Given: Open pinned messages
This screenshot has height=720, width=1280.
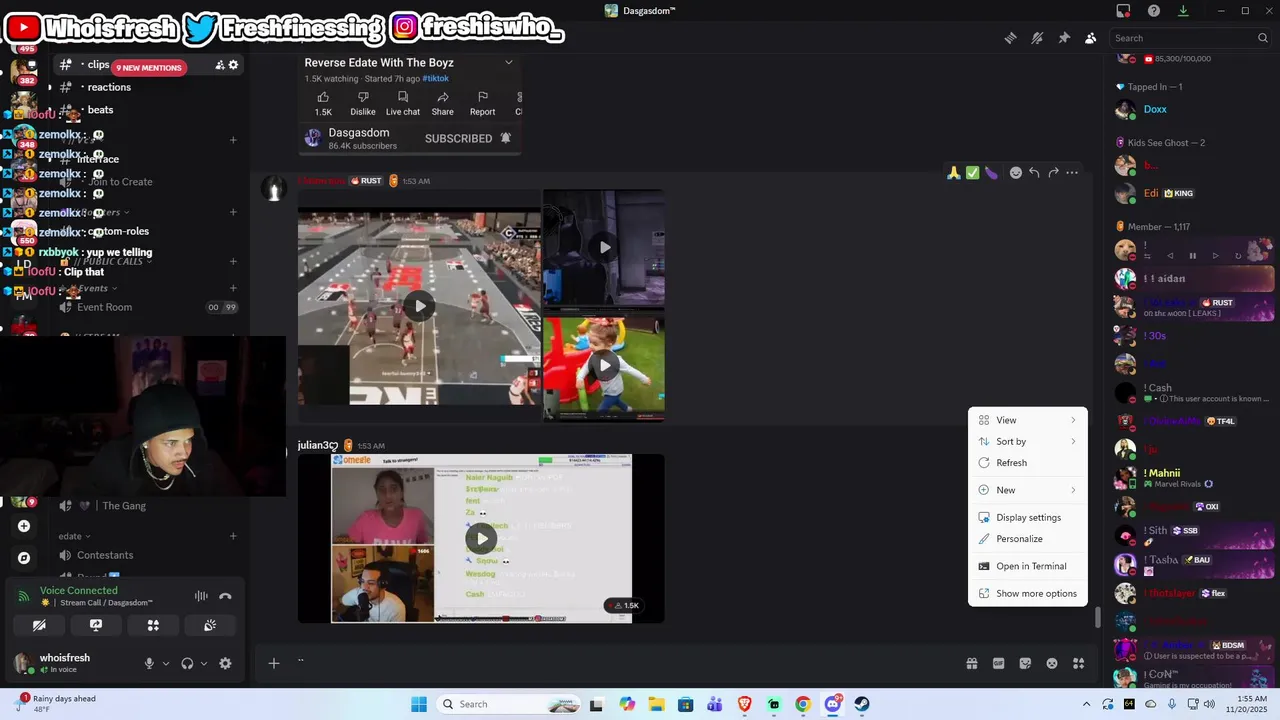Looking at the screenshot, I should click(1064, 38).
